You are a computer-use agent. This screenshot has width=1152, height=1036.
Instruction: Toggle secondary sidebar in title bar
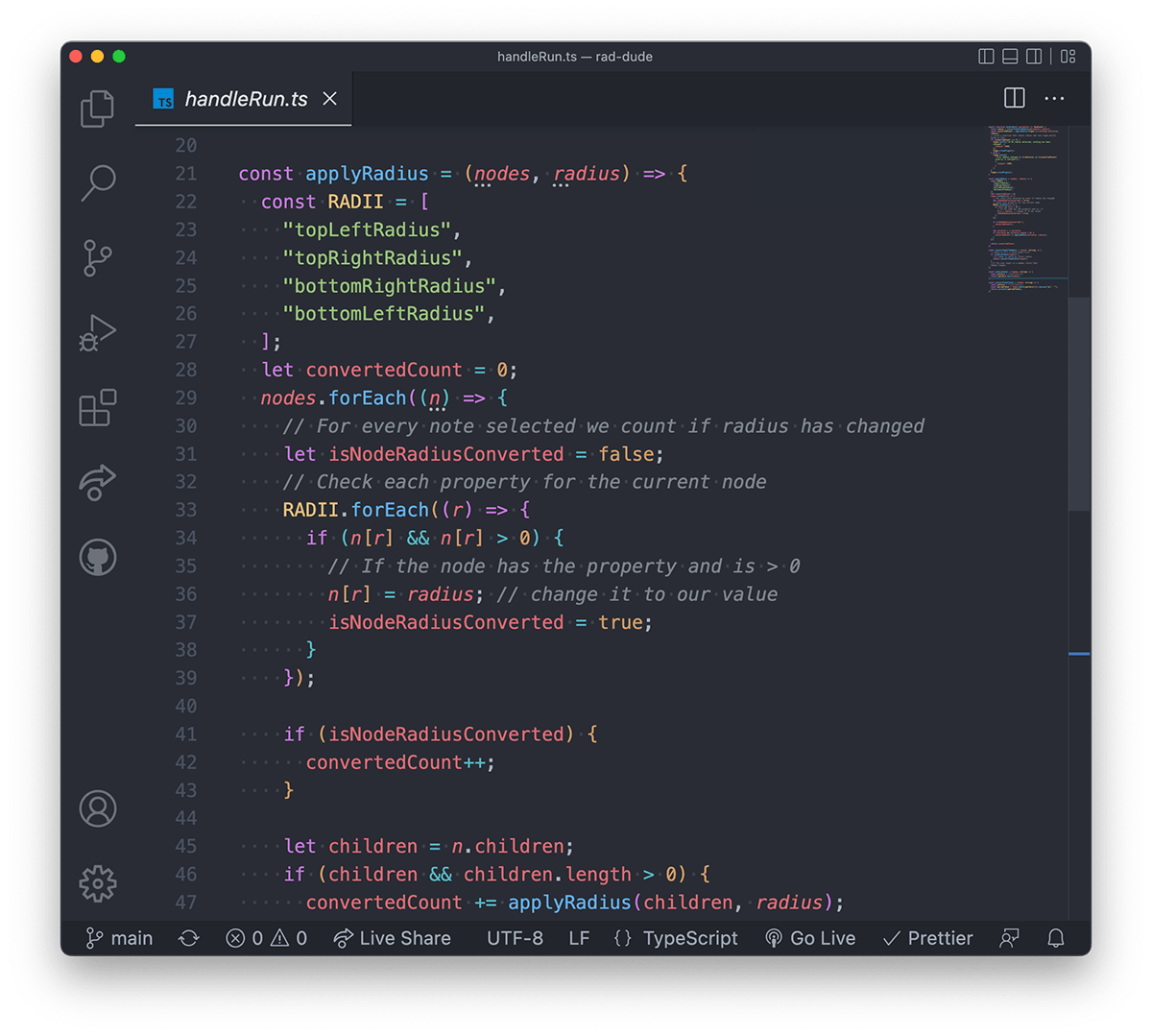point(1034,57)
